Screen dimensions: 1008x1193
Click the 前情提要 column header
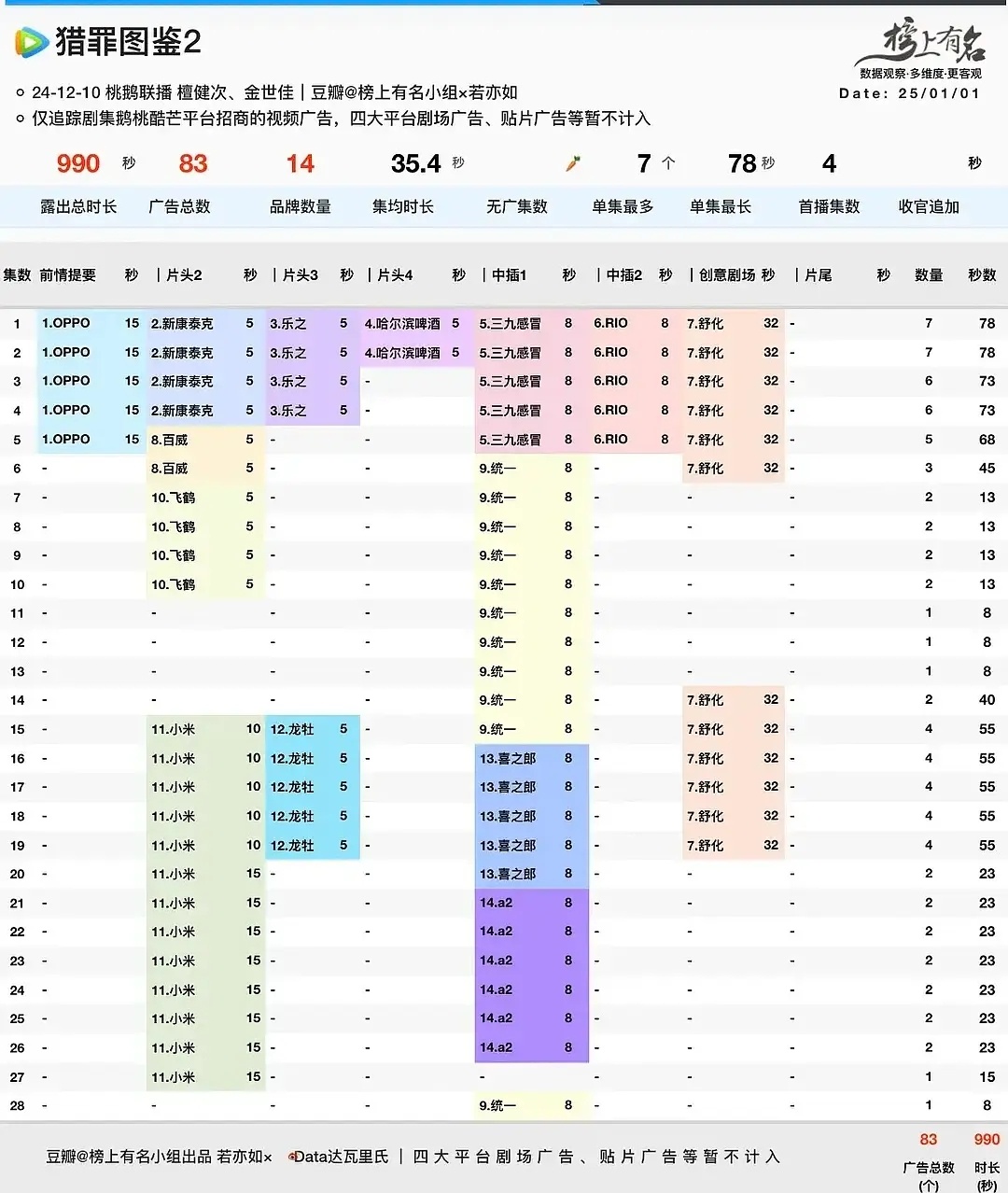point(68,274)
